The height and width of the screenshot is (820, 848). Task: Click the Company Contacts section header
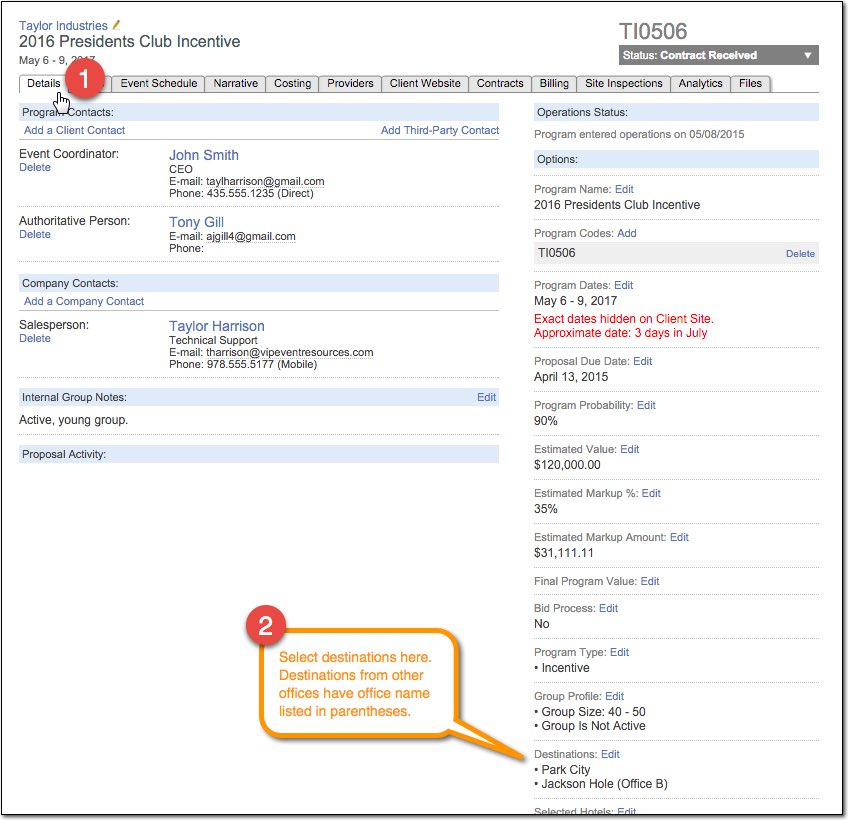[x=259, y=283]
